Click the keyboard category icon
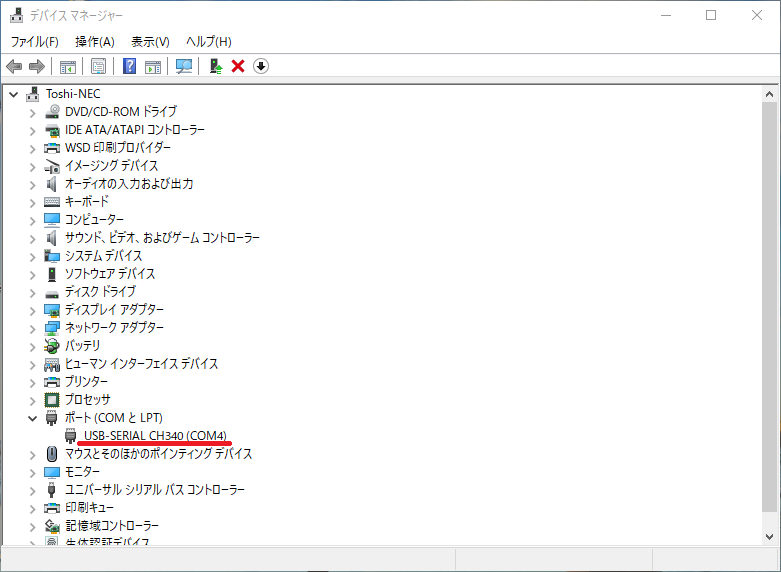This screenshot has width=781, height=572. click(x=52, y=202)
